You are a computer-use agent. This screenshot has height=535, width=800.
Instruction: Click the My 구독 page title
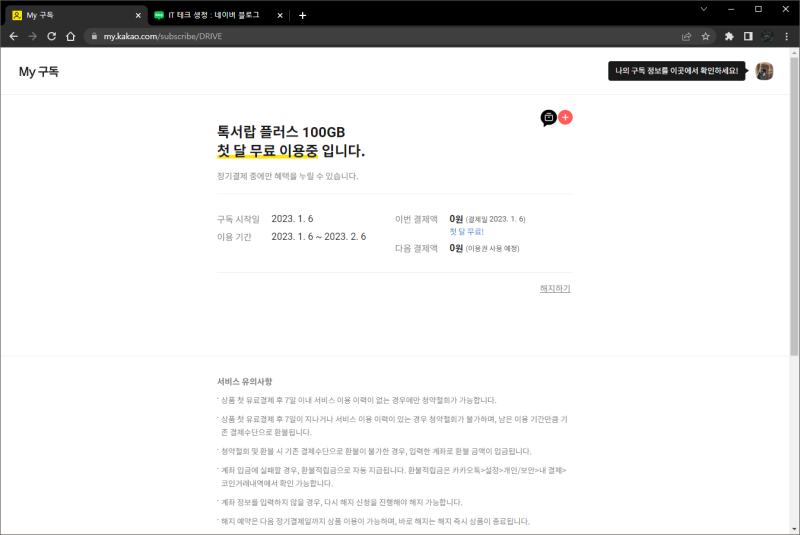click(x=39, y=71)
